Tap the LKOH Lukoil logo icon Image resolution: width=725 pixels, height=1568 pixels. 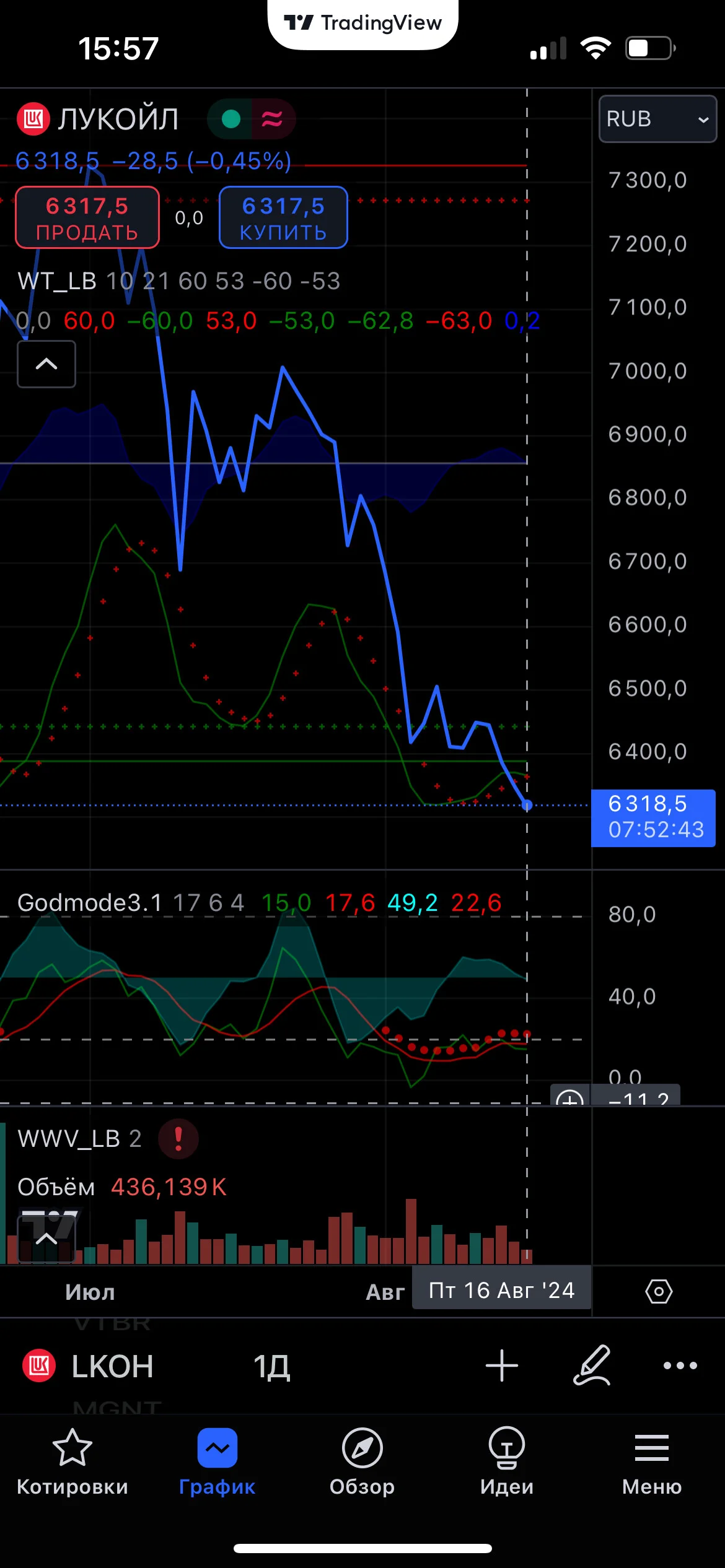(x=39, y=1366)
